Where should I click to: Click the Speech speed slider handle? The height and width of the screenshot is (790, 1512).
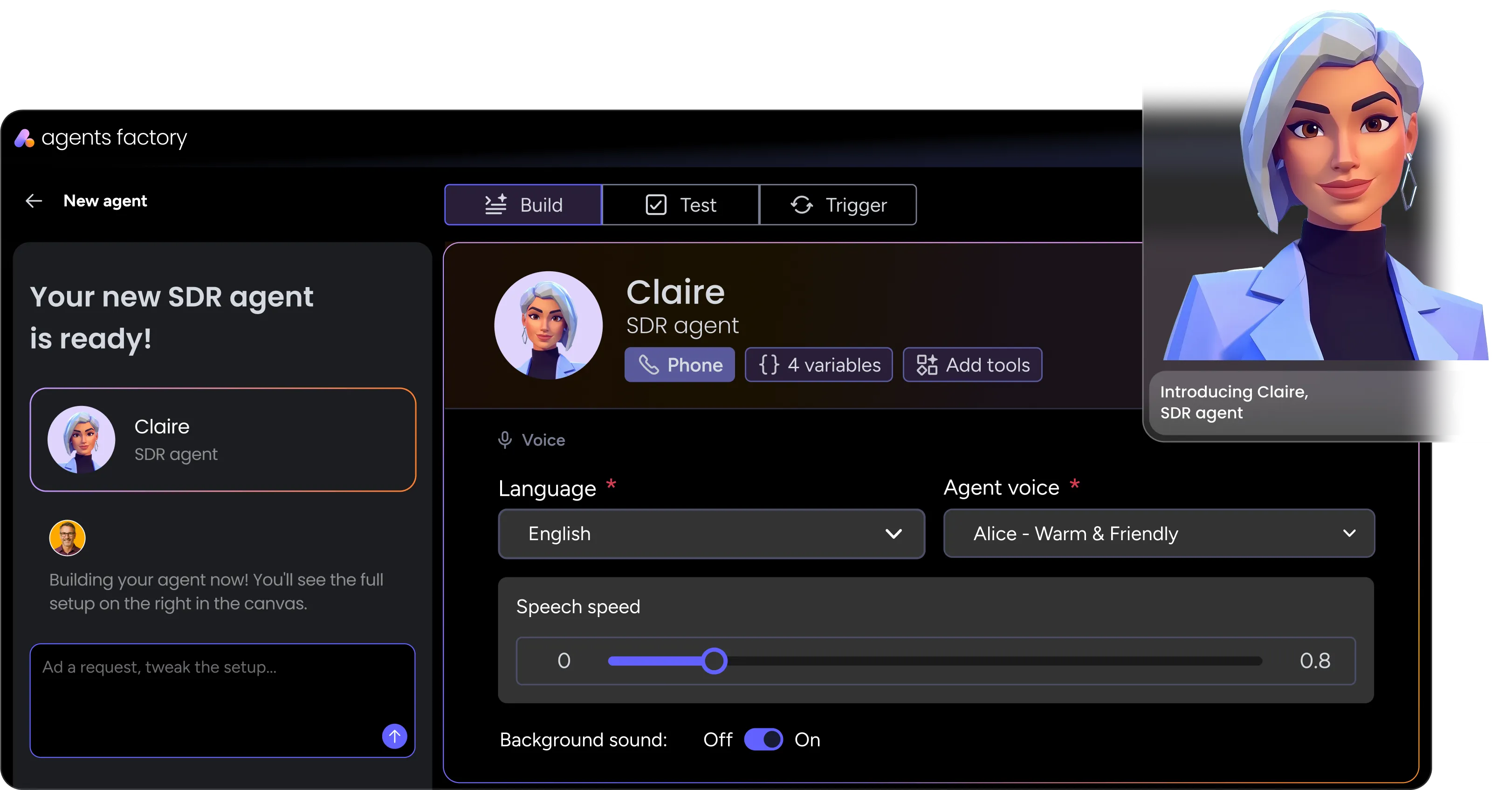(715, 661)
